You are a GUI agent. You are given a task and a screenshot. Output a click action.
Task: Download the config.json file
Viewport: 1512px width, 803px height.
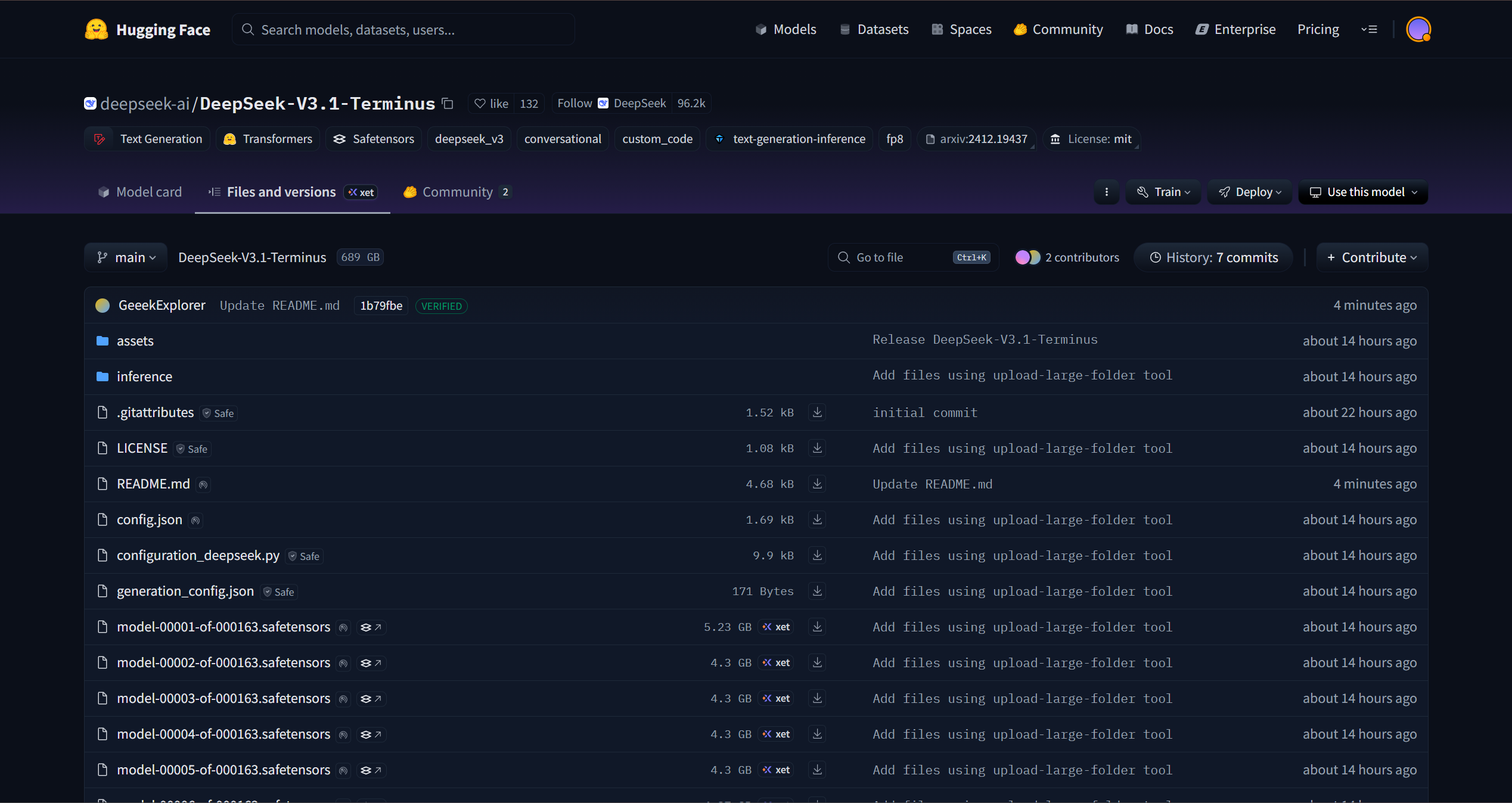[x=818, y=519]
